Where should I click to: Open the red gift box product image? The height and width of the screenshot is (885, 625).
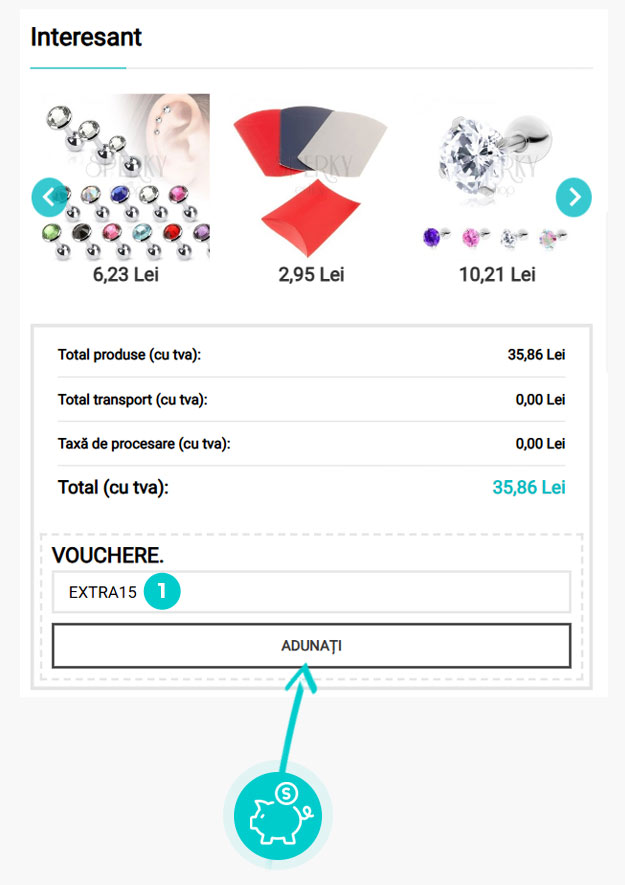pyautogui.click(x=311, y=175)
